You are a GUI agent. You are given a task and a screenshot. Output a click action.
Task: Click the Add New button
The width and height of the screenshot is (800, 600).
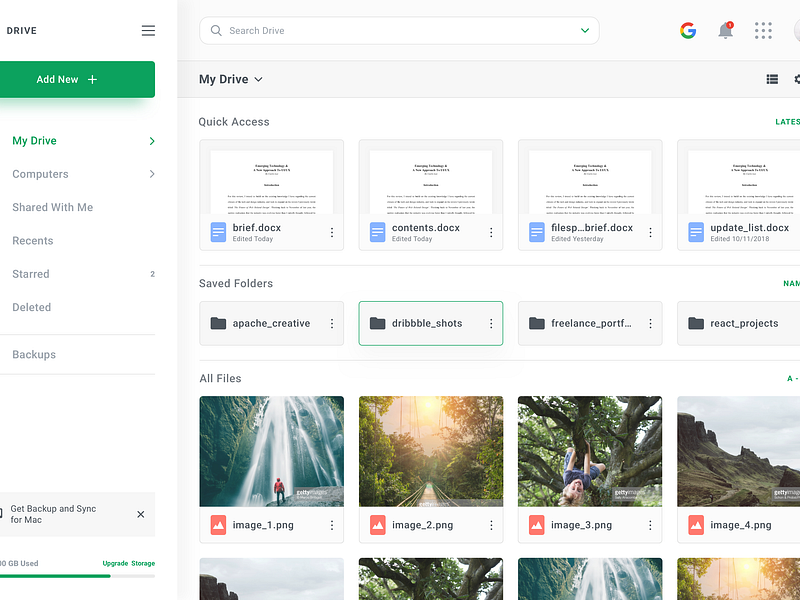click(x=76, y=79)
